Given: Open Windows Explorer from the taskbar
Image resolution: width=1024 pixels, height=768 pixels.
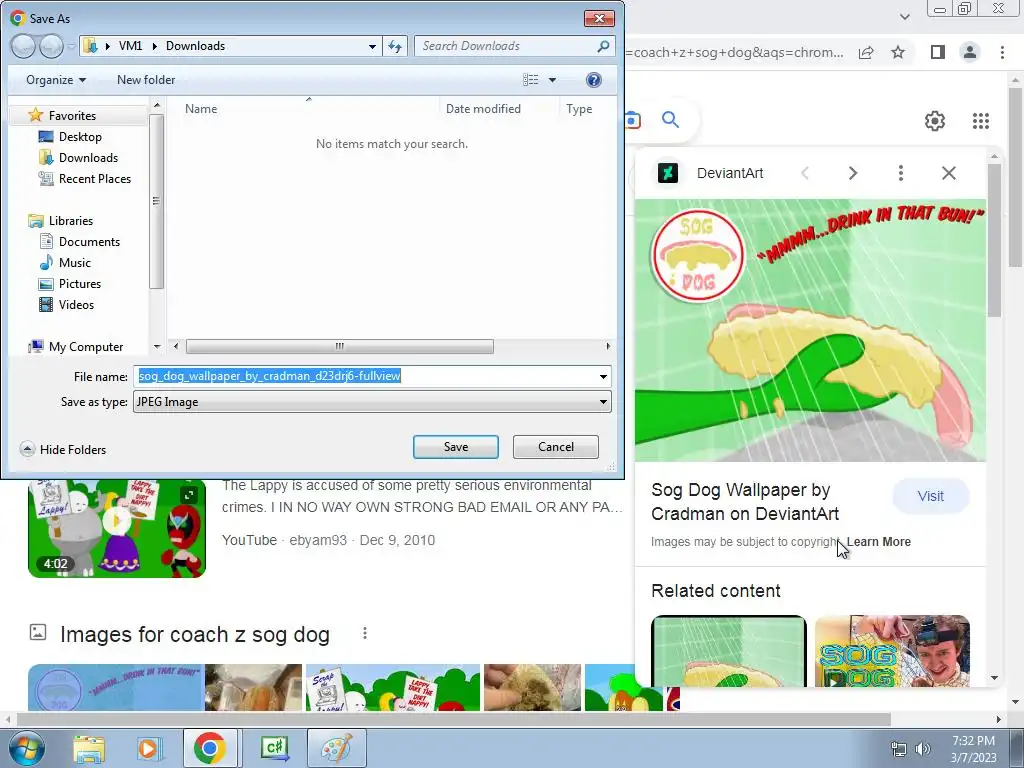Looking at the screenshot, I should tap(89, 749).
